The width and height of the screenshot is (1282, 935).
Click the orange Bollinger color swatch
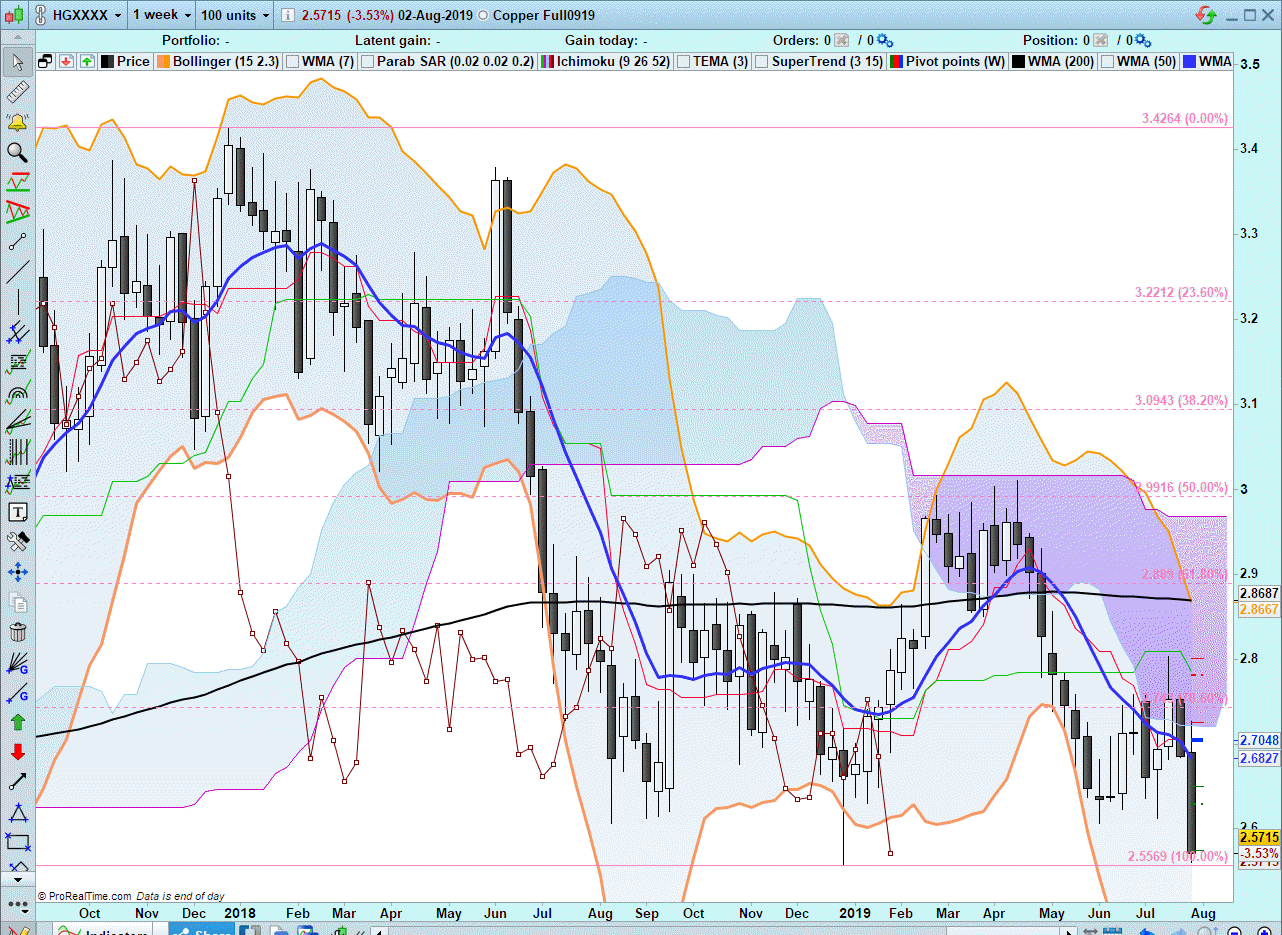163,61
